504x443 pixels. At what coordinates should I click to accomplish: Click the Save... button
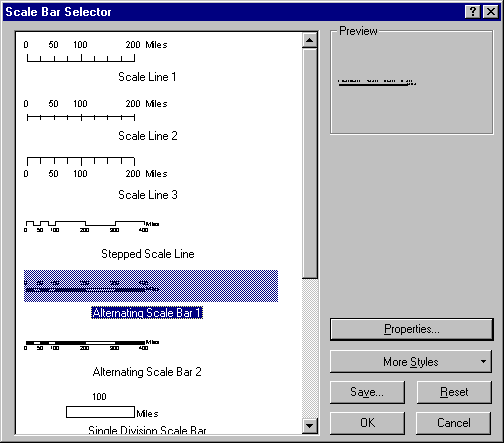367,392
